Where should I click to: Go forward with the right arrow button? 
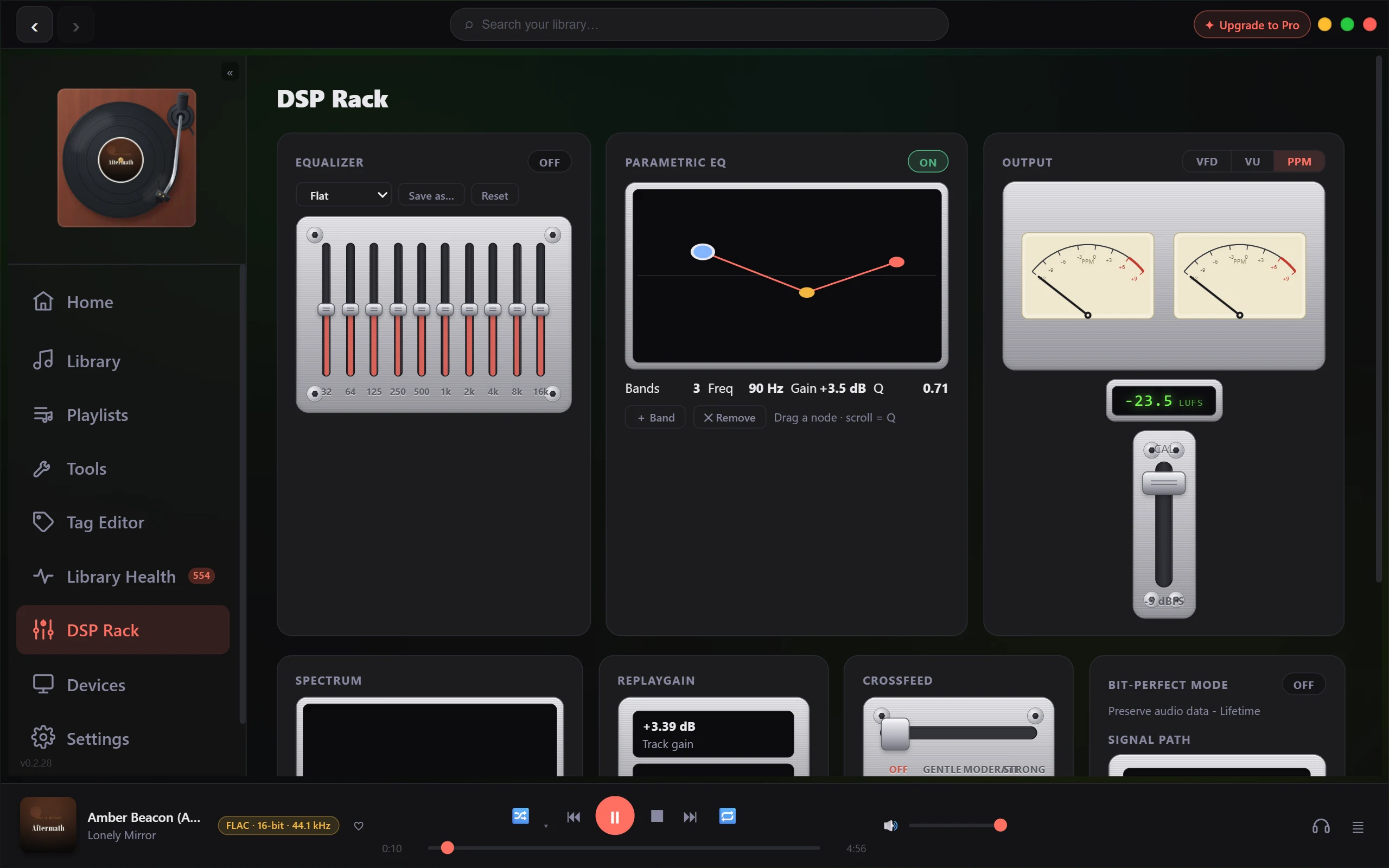(x=76, y=26)
